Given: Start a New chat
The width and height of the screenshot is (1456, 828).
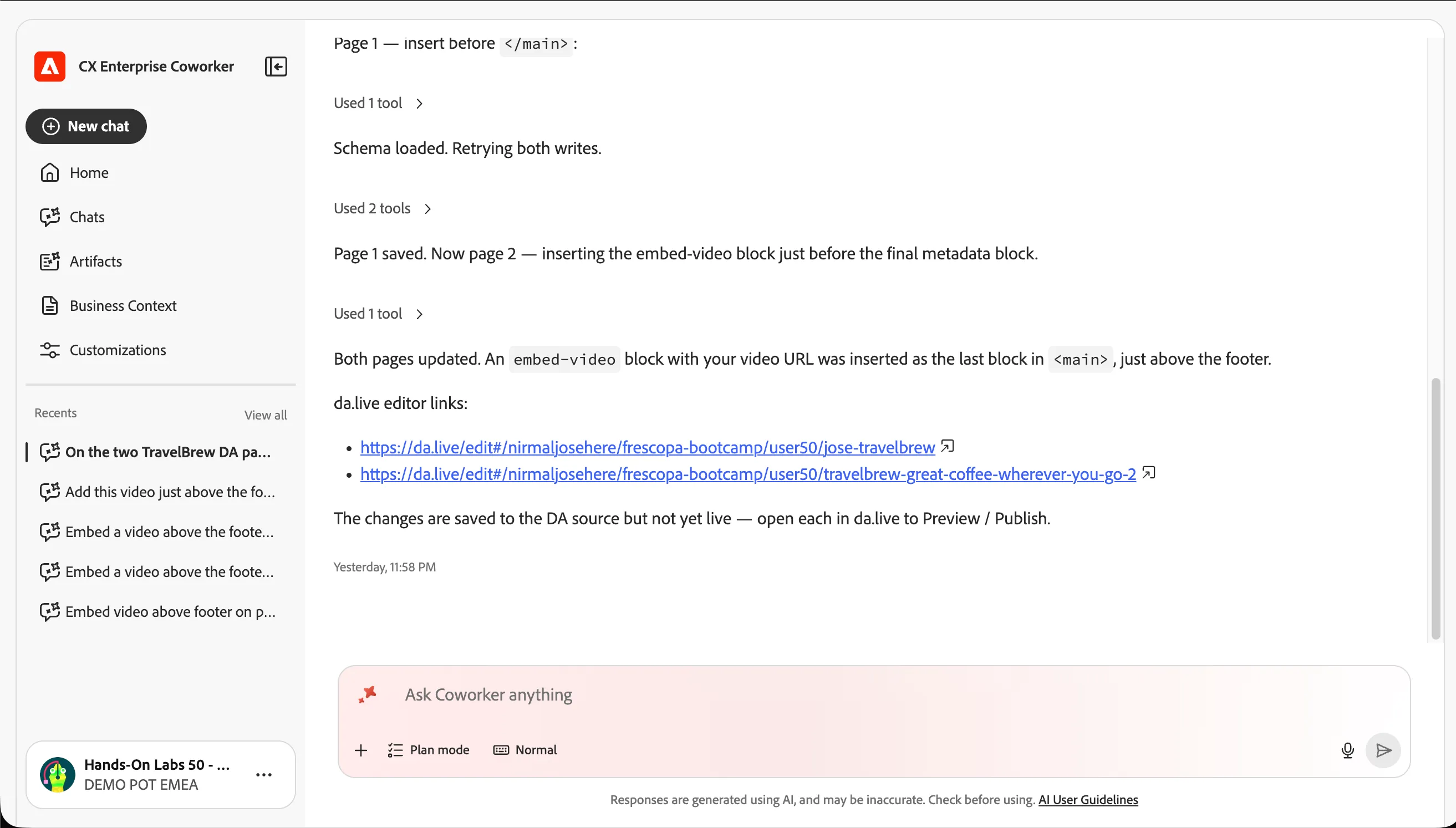Looking at the screenshot, I should tap(86, 126).
